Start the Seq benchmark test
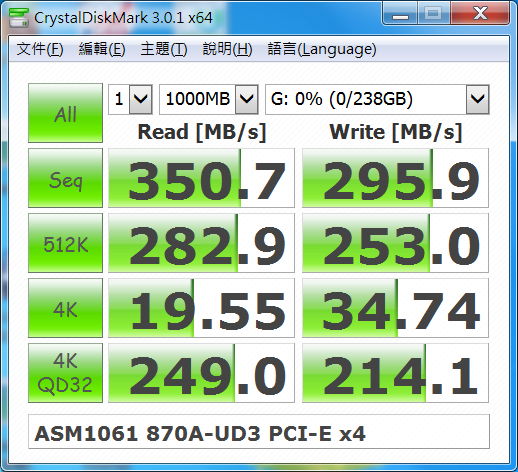 click(65, 178)
